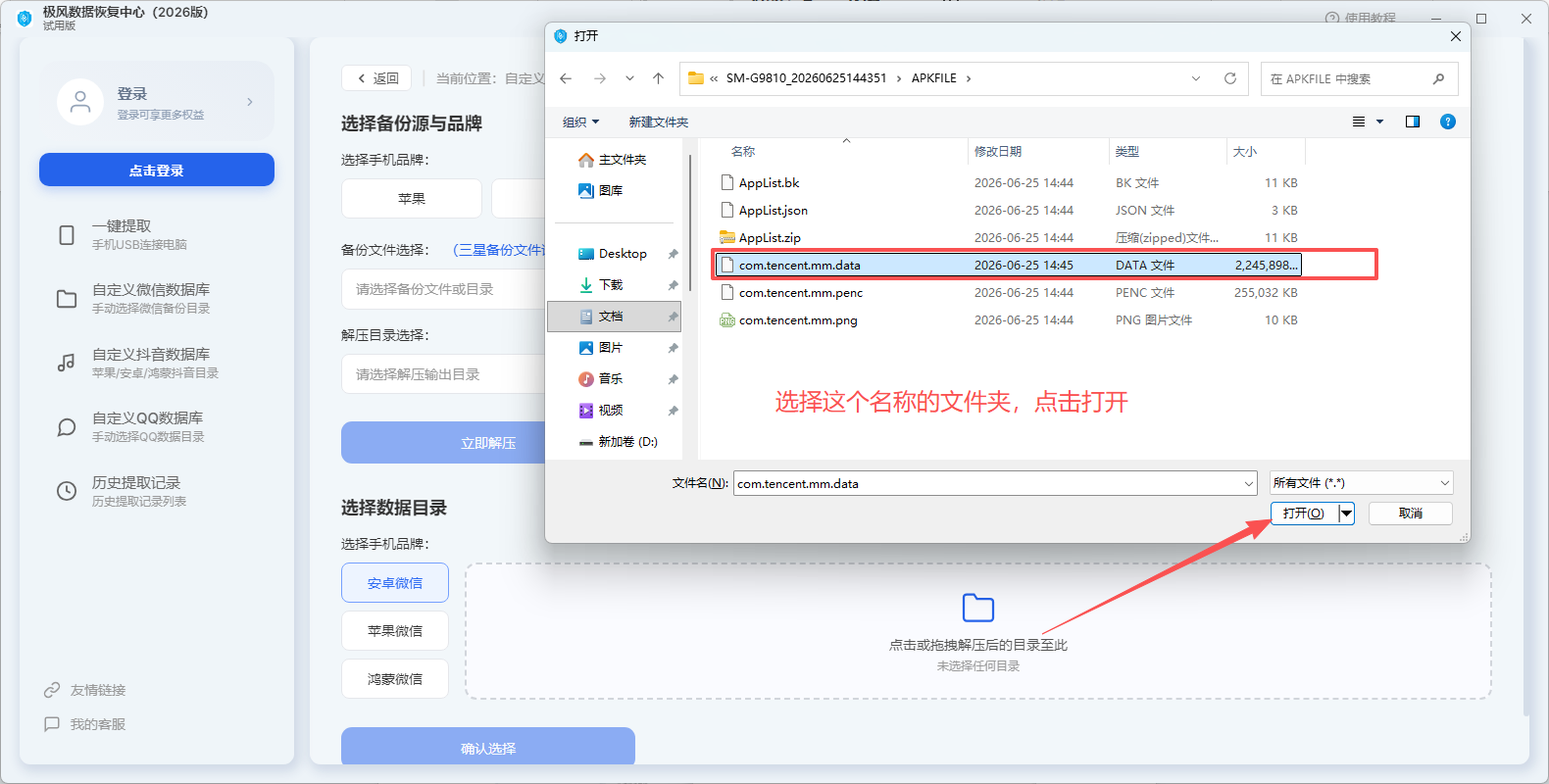Select file AppList.json
Screen dimensions: 1549x784
1010,211
